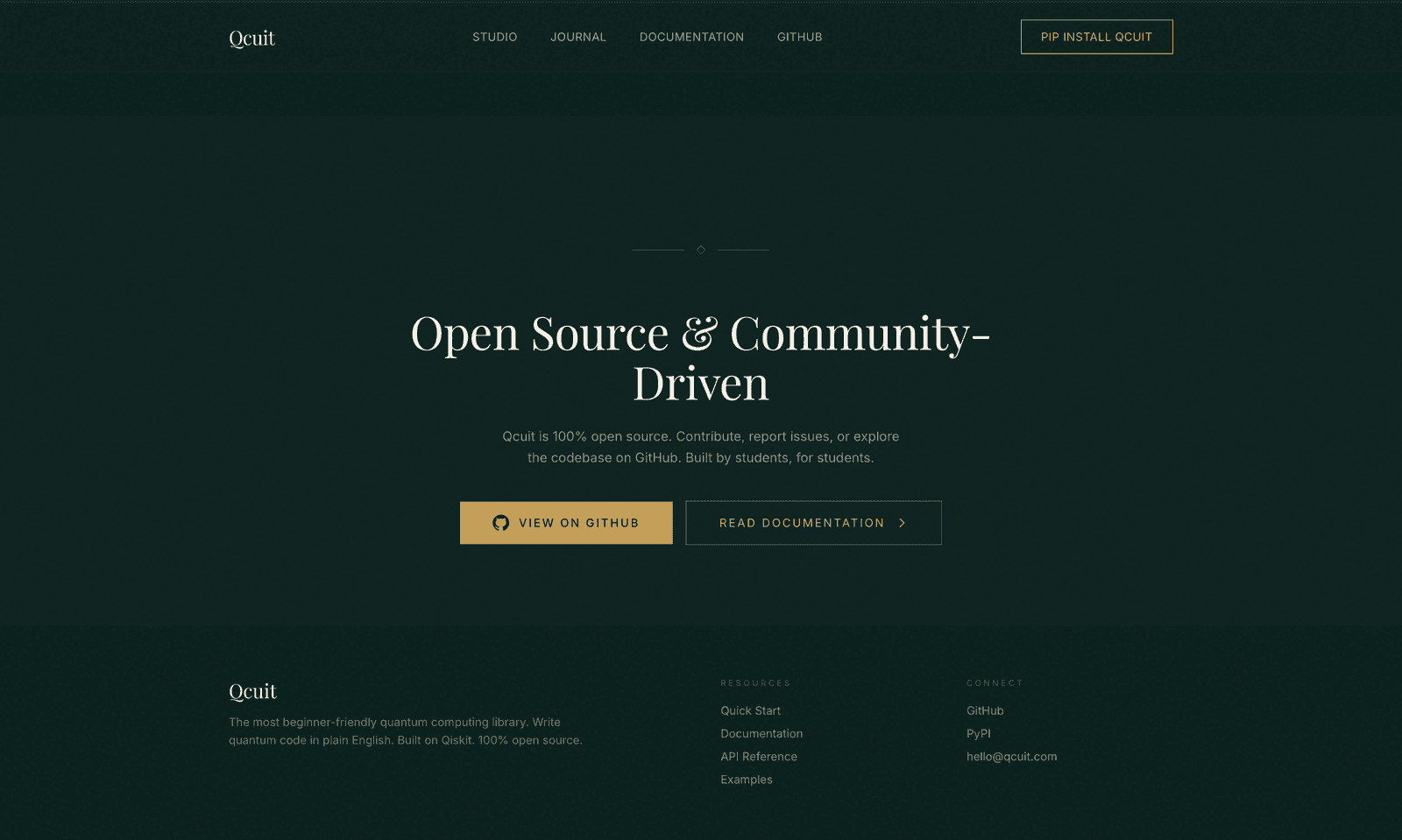Click the PIP INSTALL QCUIT button

tap(1096, 37)
